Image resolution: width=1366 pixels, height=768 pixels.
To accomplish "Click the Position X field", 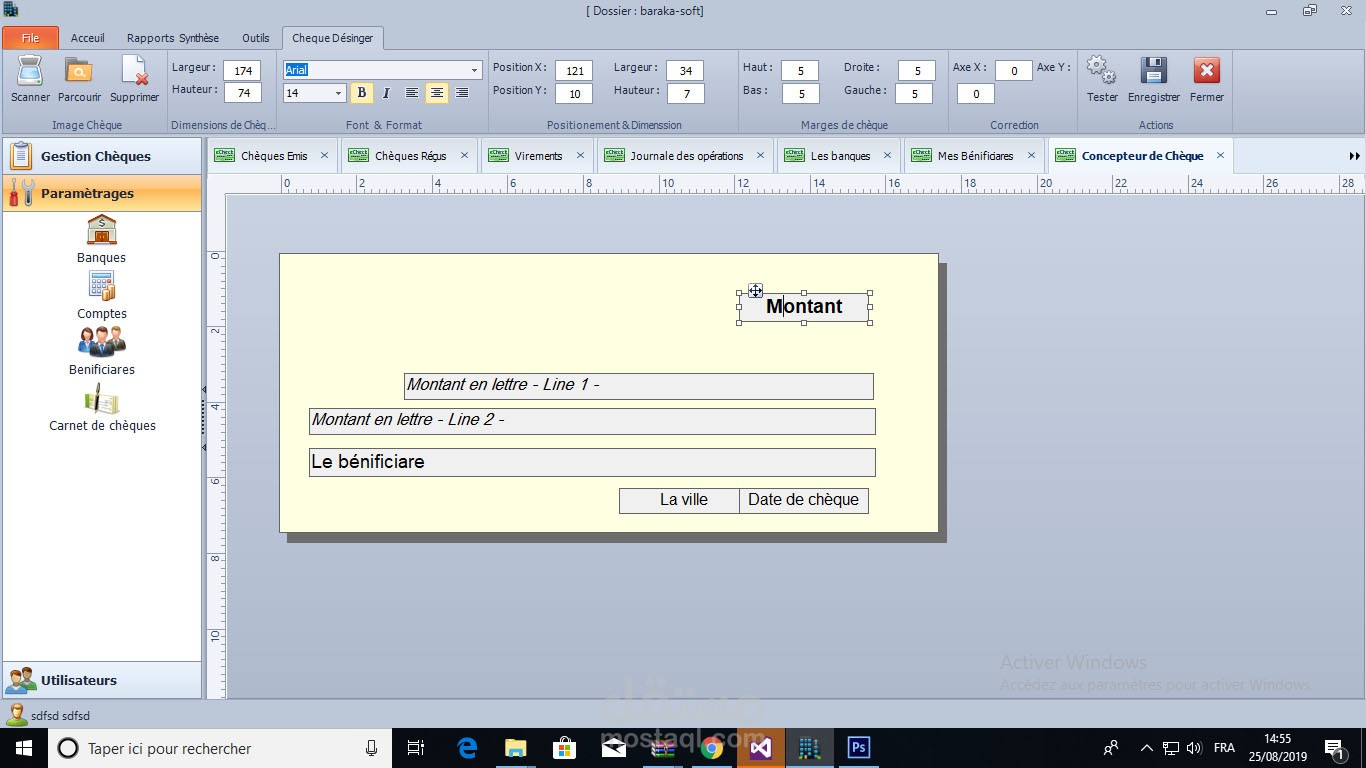I will click(x=574, y=71).
